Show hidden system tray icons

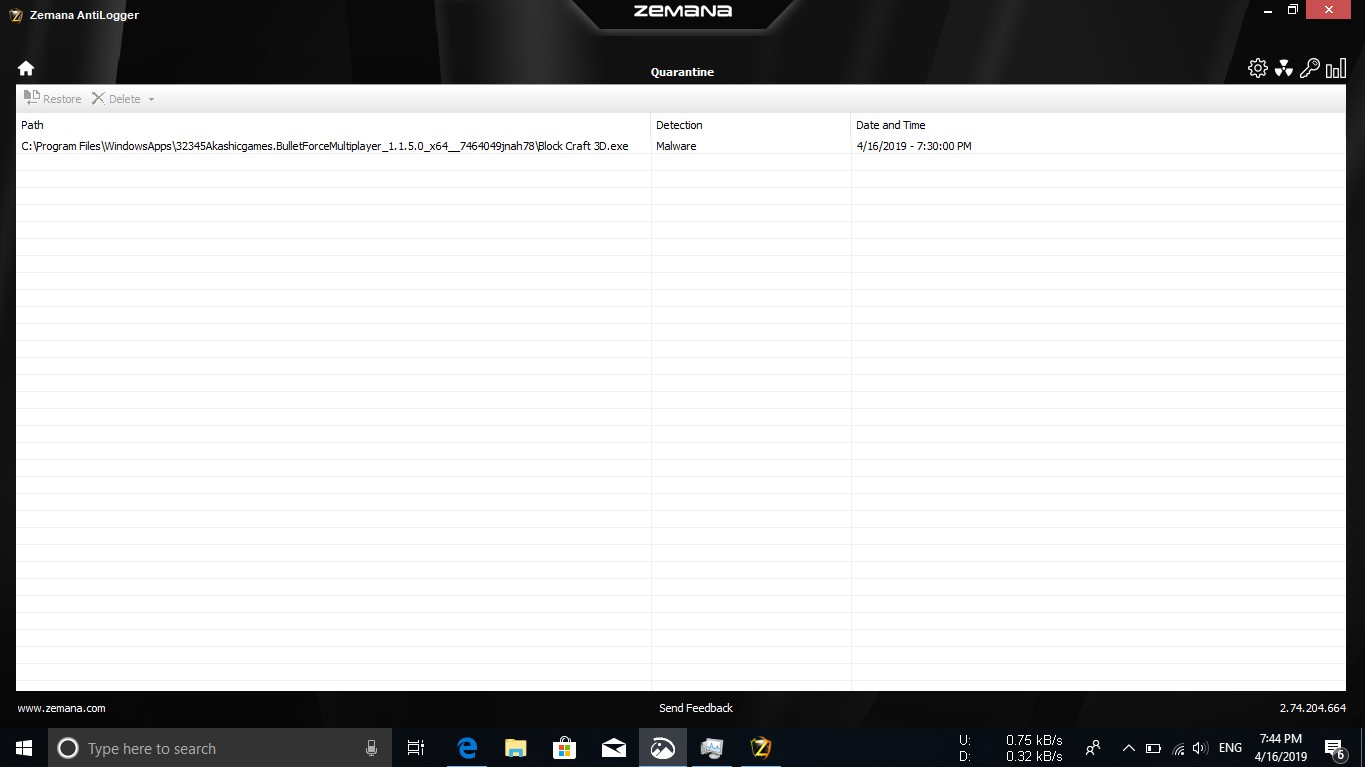1128,748
